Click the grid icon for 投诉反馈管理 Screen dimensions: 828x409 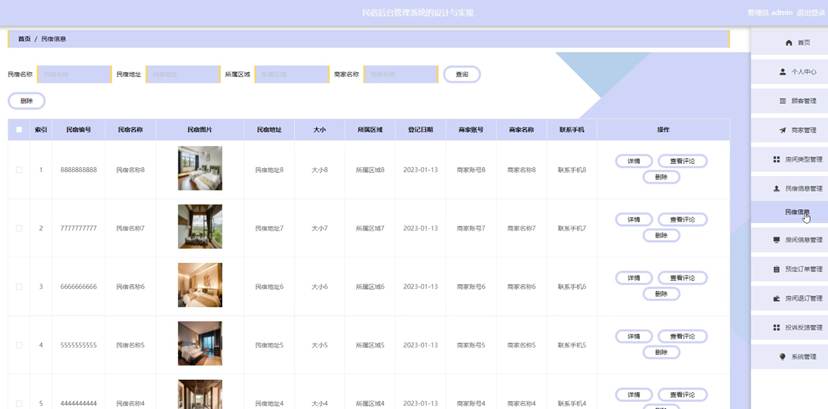(x=776, y=327)
